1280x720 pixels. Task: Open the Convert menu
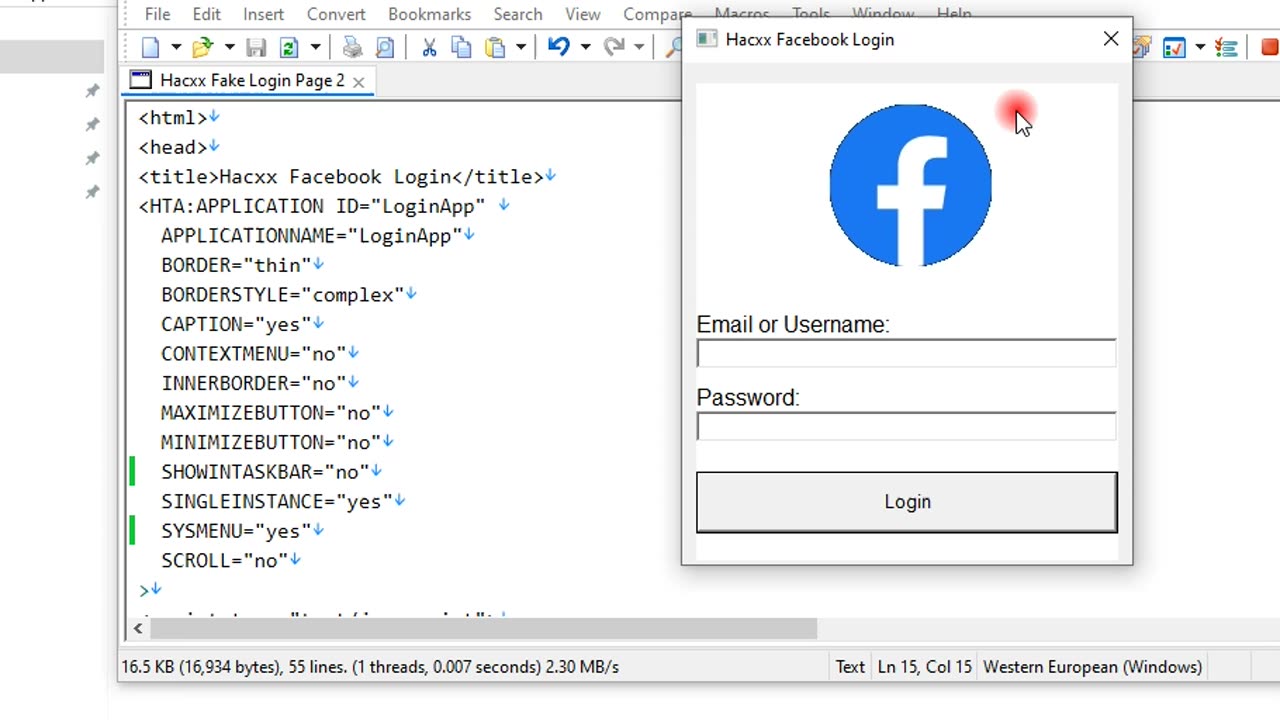point(336,14)
